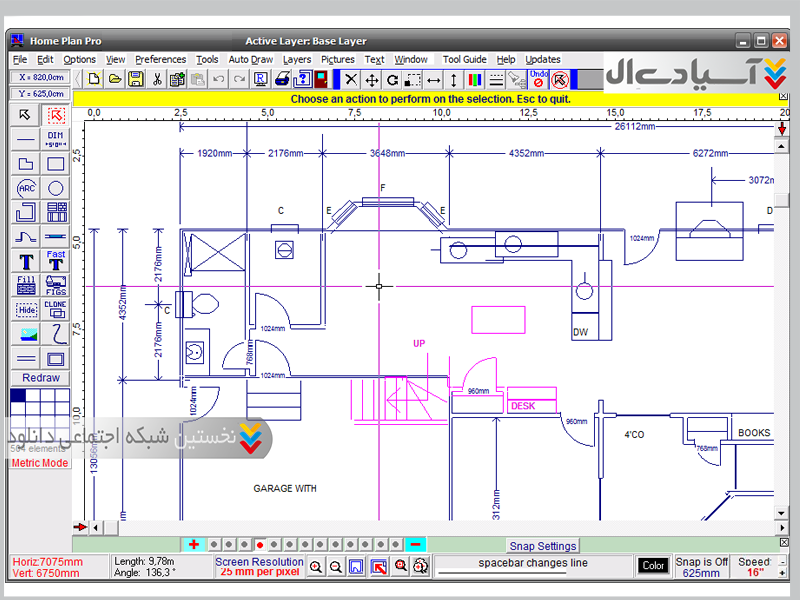
Task: Click the red plus page button
Action: 193,544
